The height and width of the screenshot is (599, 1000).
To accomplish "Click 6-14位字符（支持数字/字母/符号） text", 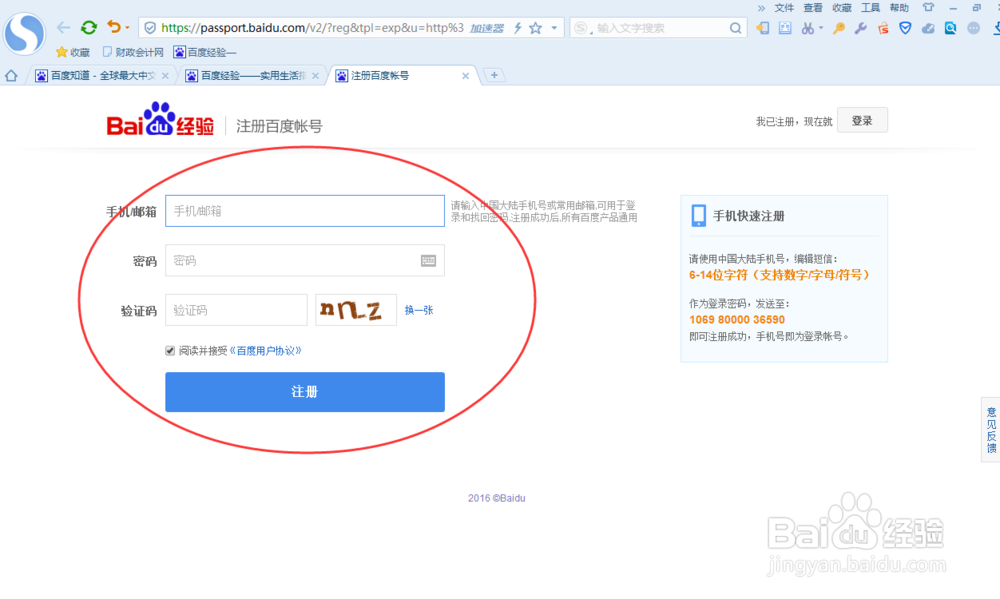I will click(780, 275).
